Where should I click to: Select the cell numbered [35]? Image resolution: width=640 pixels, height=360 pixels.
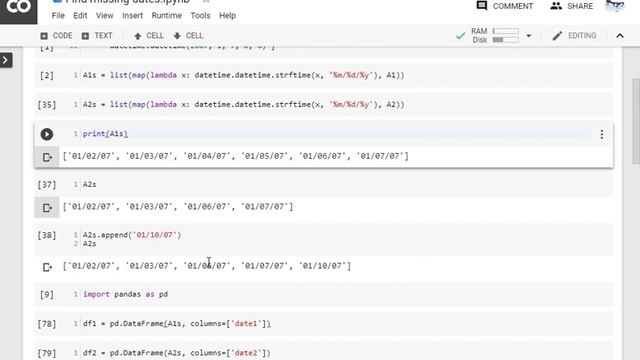point(47,105)
